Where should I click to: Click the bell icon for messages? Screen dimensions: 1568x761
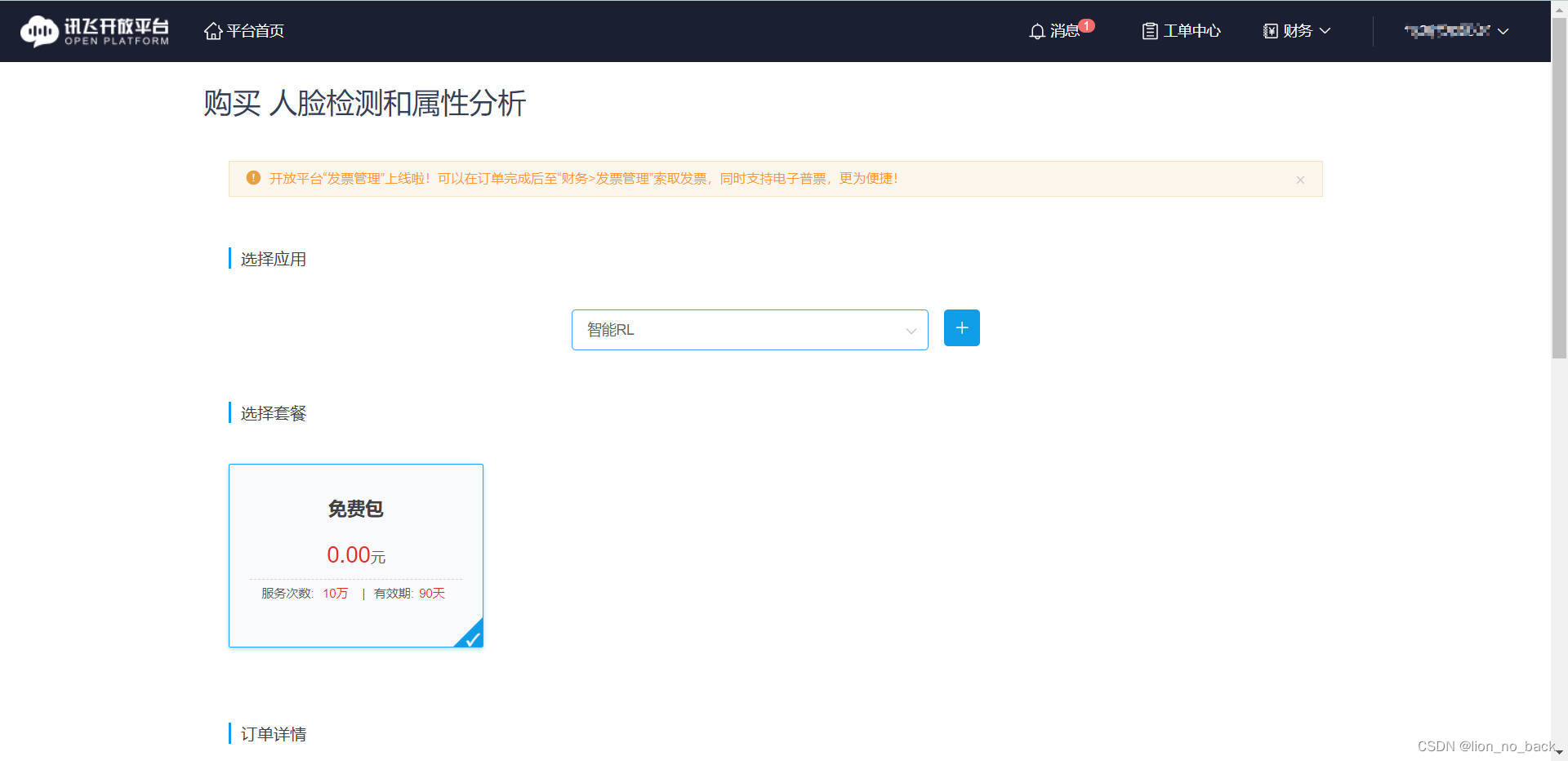(x=1037, y=31)
